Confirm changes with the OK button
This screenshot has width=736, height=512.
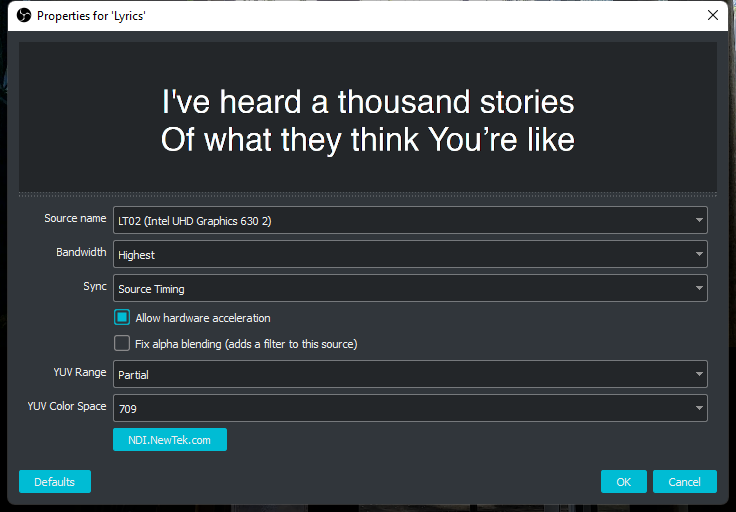(624, 481)
